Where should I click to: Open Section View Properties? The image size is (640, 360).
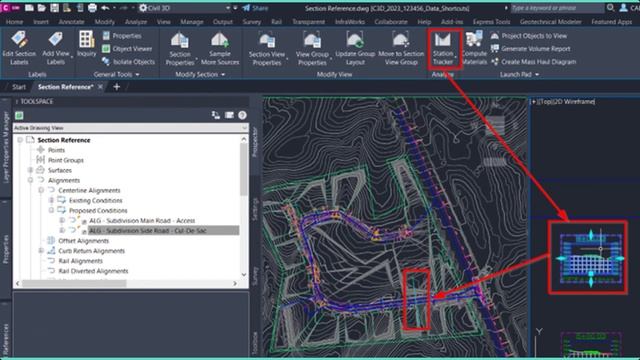pos(267,49)
